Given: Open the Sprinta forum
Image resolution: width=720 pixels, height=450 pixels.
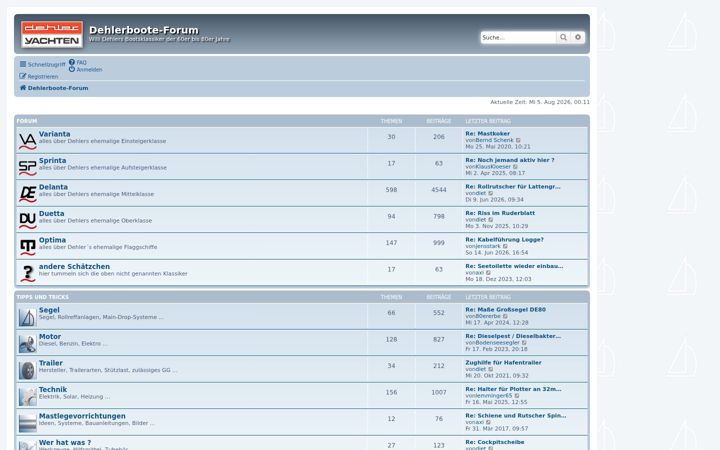Looking at the screenshot, I should pos(52,161).
